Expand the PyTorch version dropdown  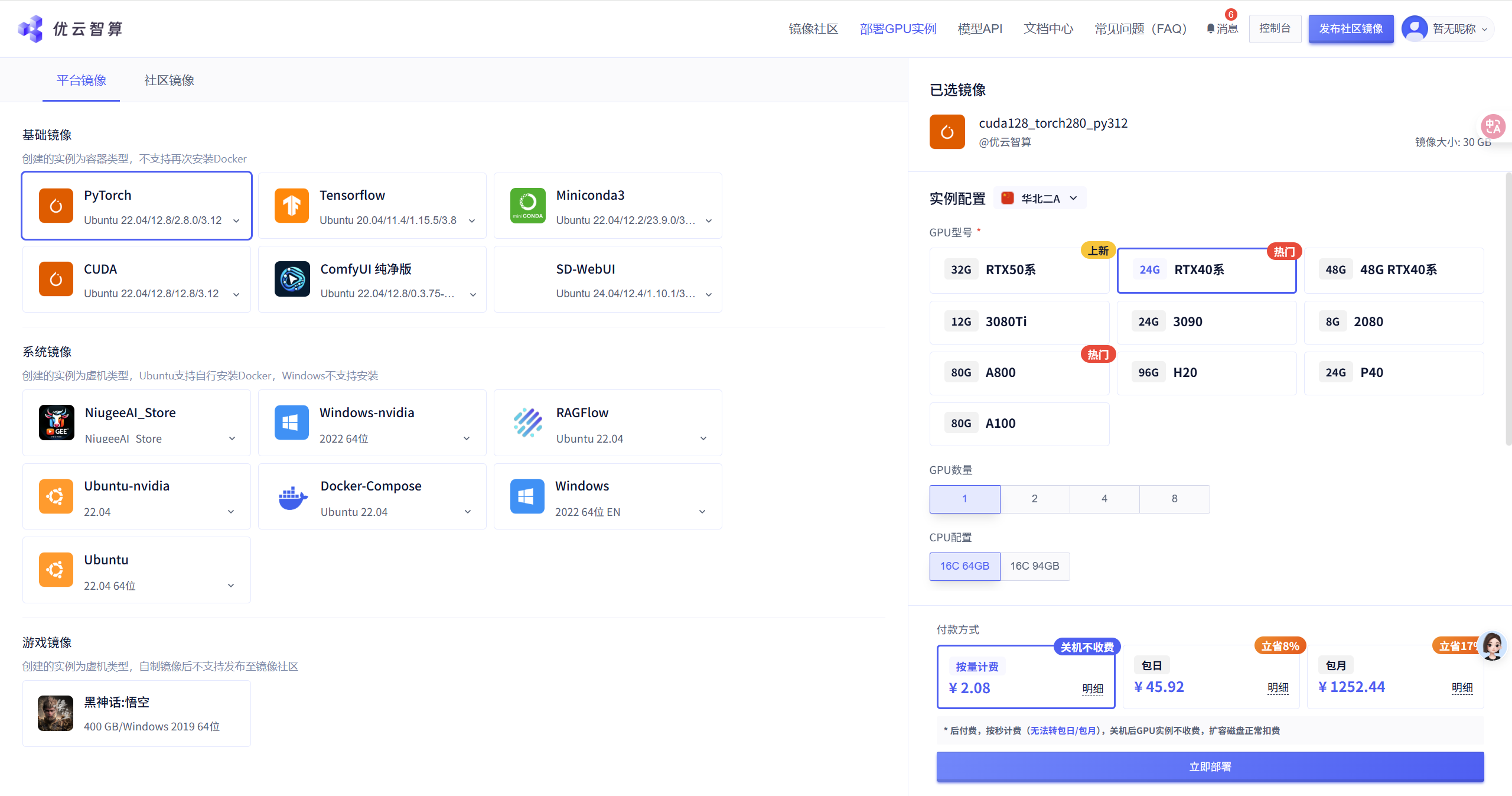[236, 220]
